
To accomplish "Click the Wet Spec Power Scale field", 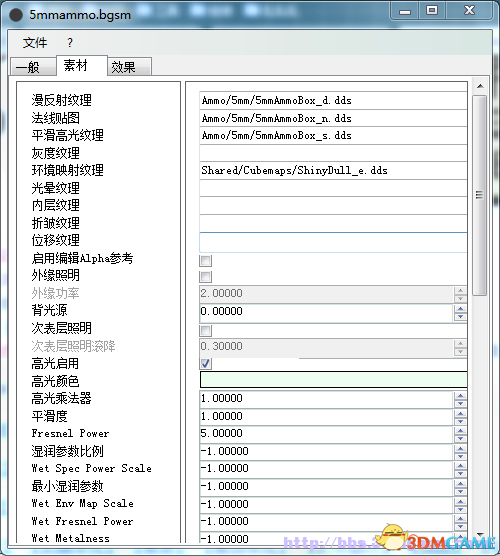I will (x=326, y=469).
